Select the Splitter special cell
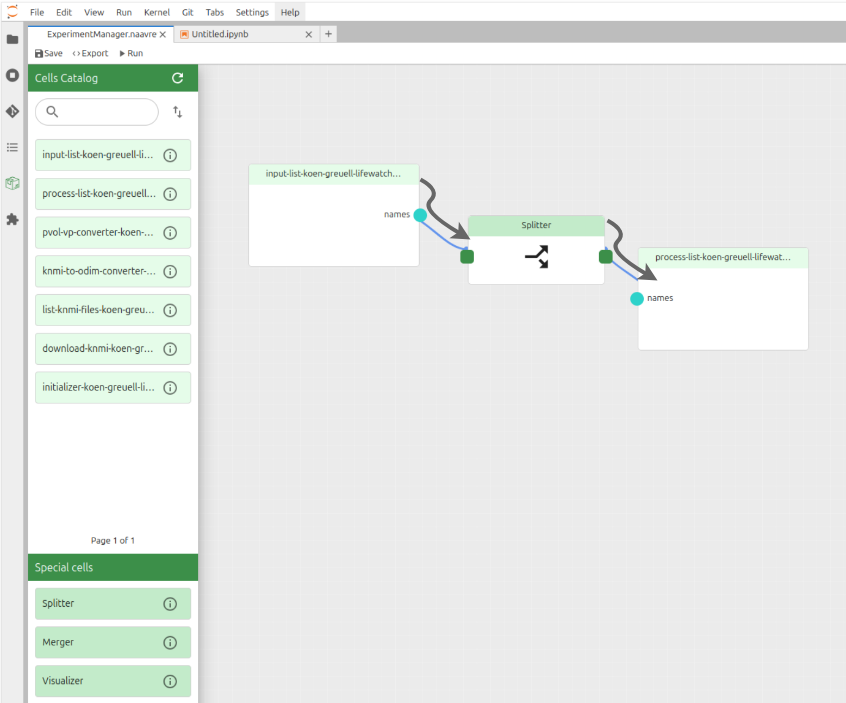 click(x=113, y=604)
